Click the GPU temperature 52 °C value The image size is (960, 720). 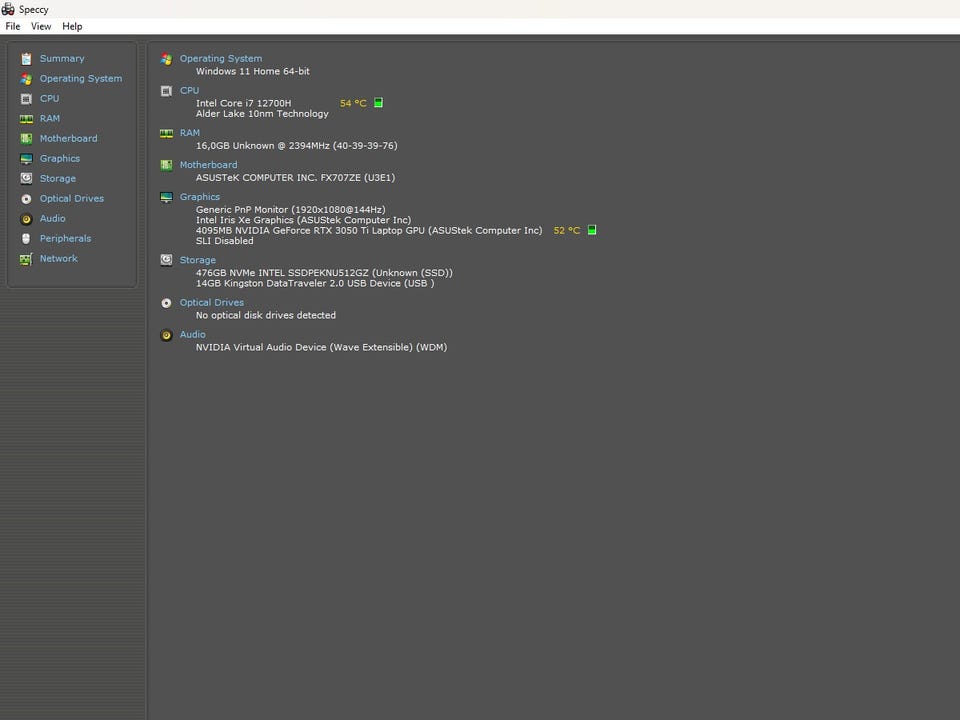(x=566, y=231)
